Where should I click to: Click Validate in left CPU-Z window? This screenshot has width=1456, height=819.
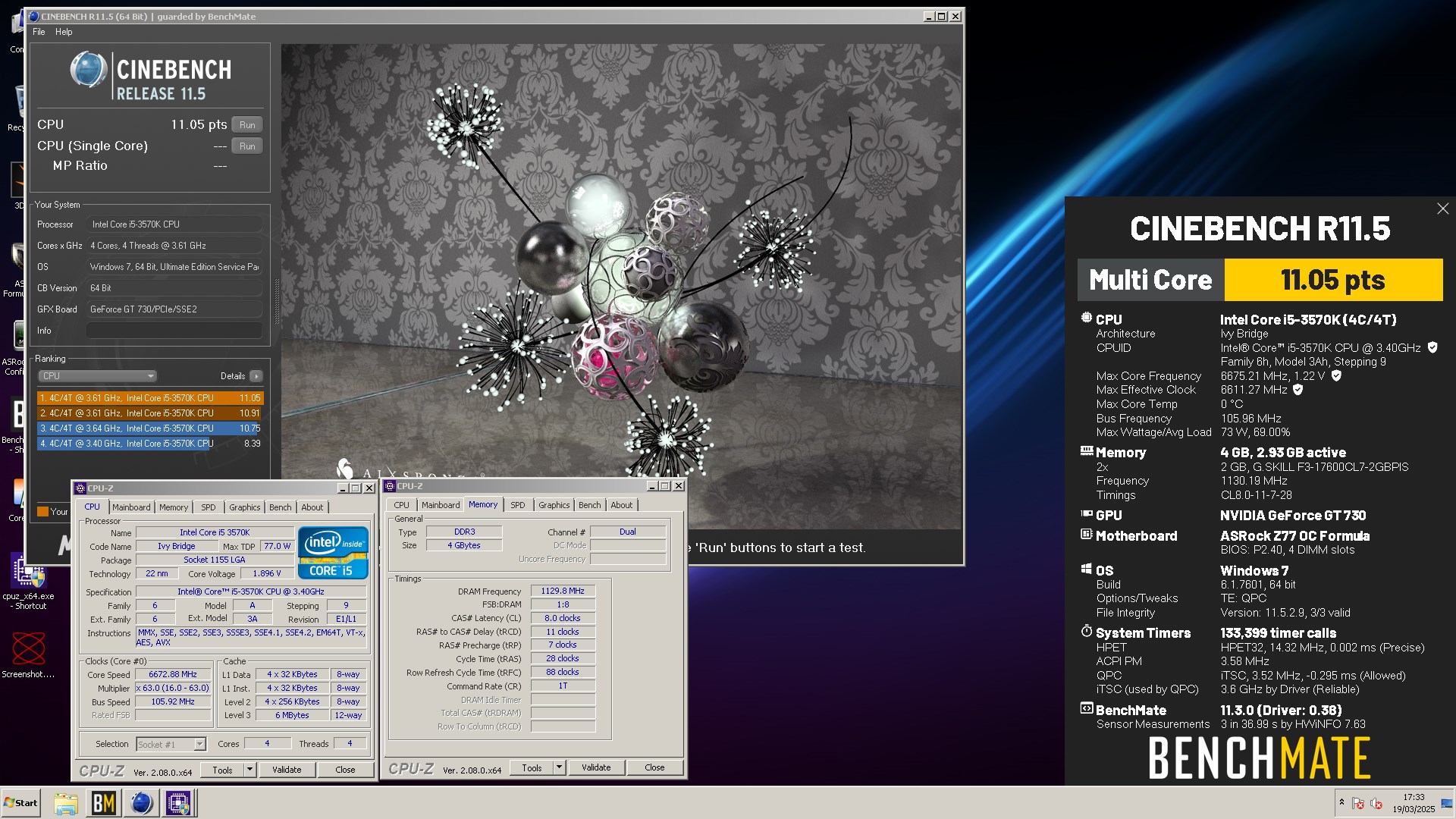287,770
